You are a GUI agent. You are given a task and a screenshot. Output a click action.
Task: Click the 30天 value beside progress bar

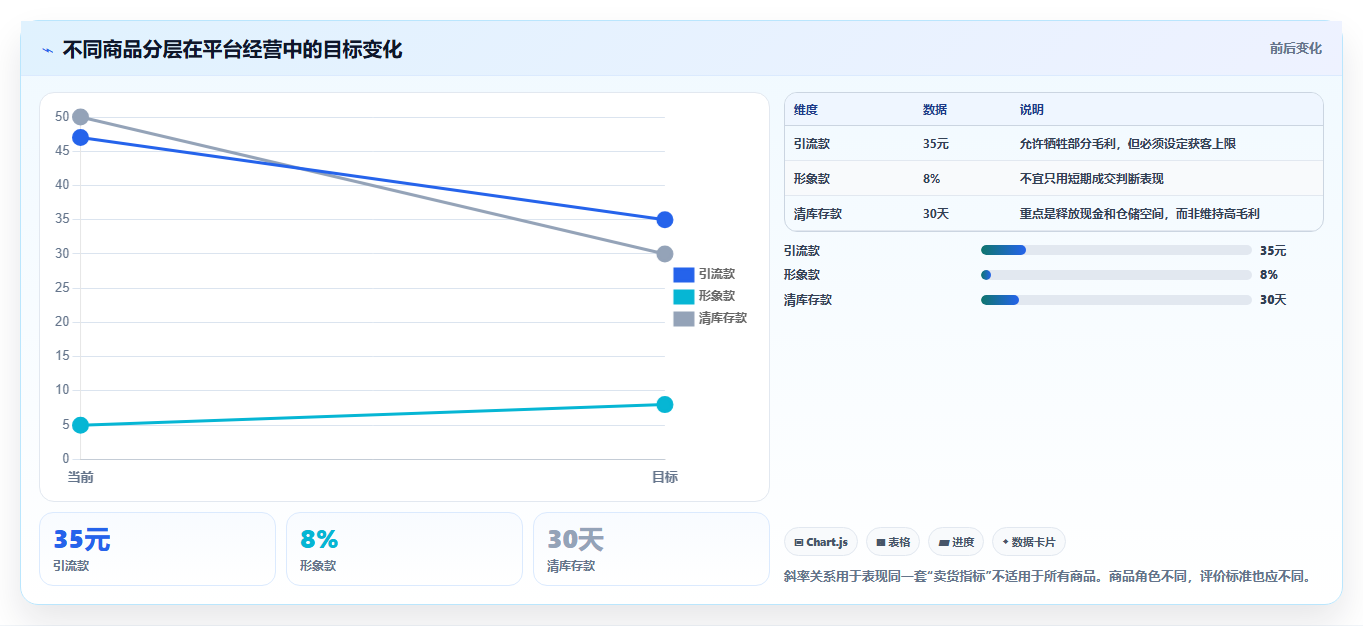(1273, 300)
